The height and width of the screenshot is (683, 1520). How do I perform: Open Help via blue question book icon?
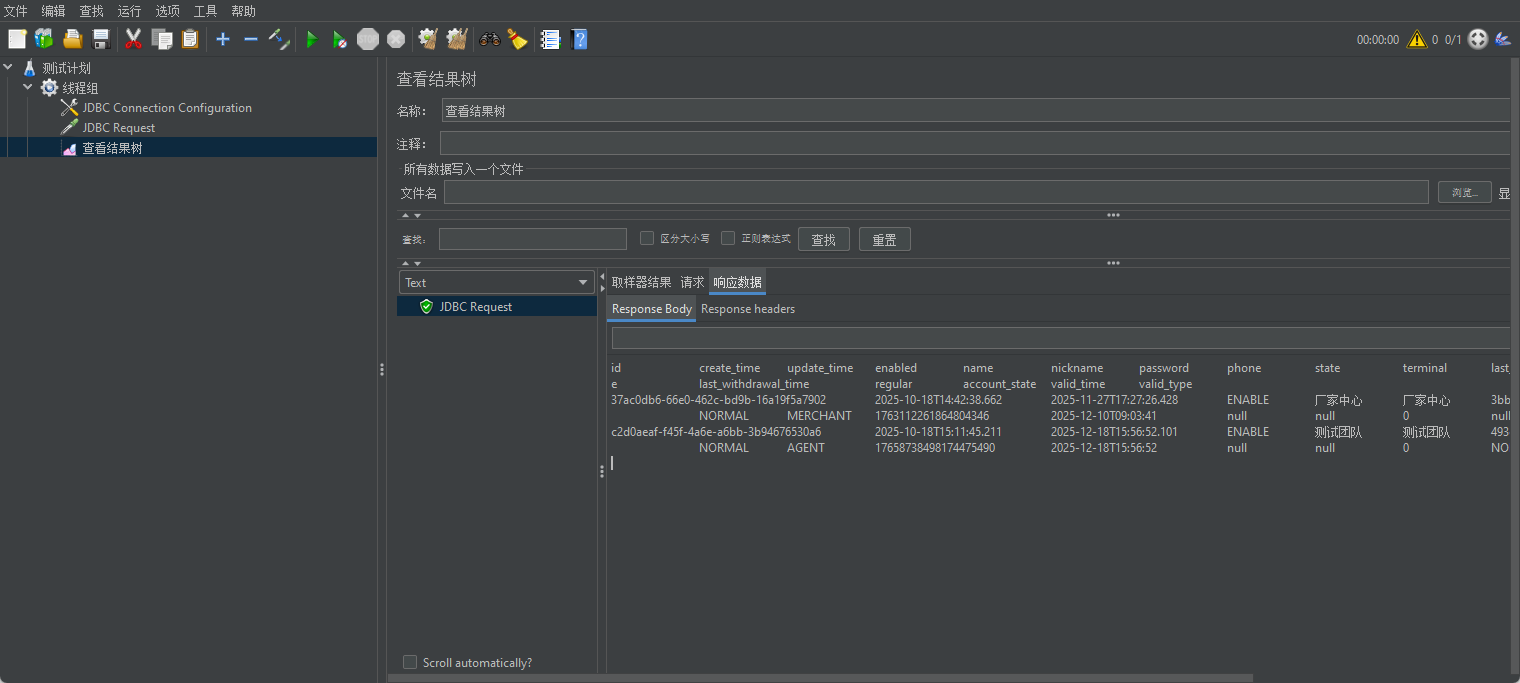click(579, 39)
